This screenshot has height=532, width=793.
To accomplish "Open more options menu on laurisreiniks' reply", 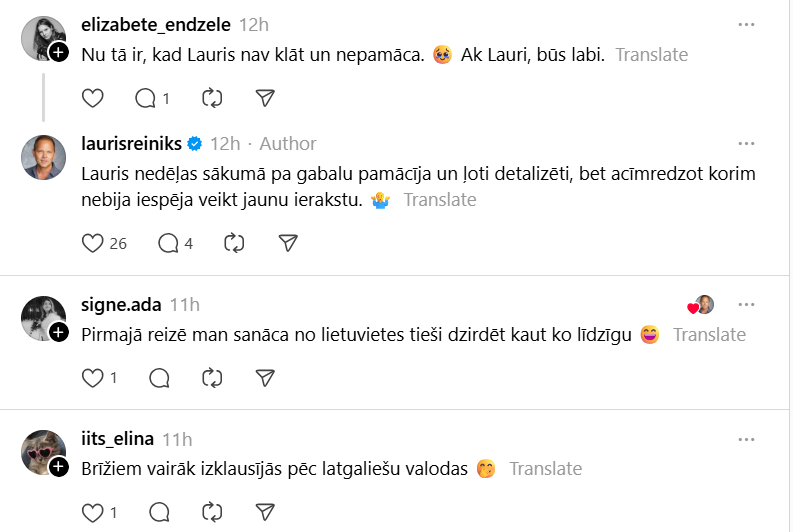I will 746,143.
